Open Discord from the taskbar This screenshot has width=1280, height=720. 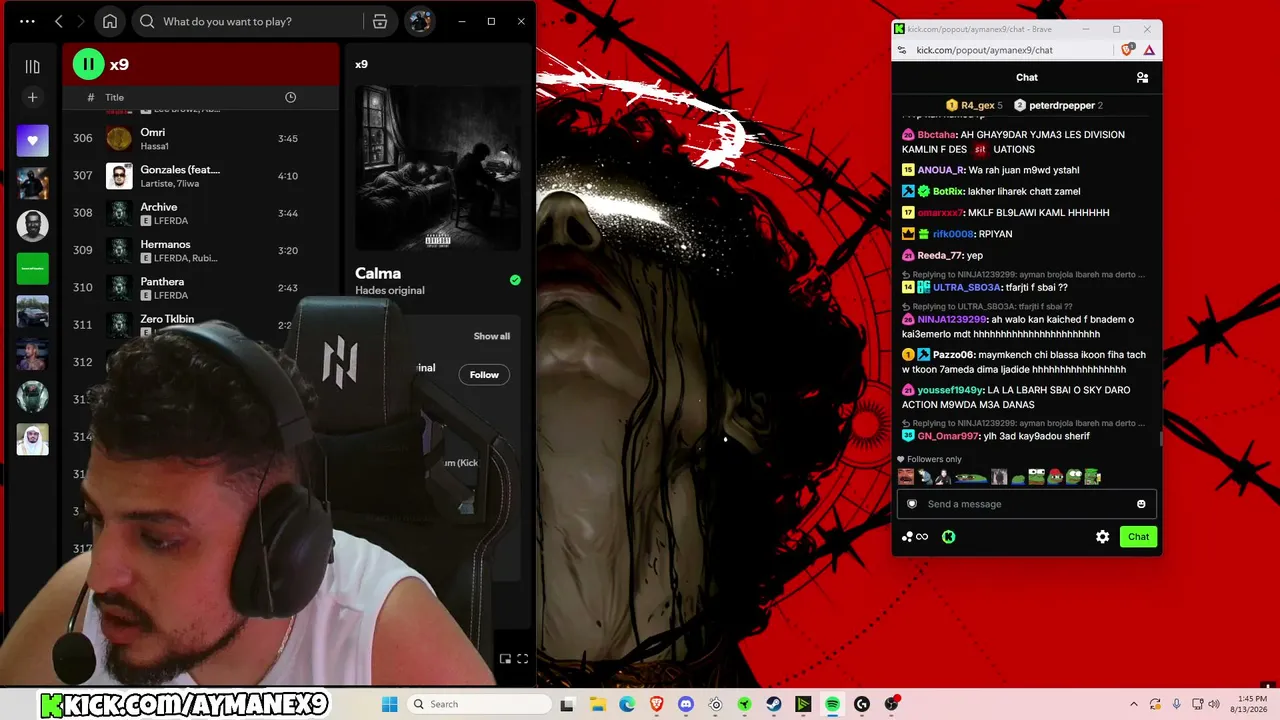pyautogui.click(x=685, y=704)
